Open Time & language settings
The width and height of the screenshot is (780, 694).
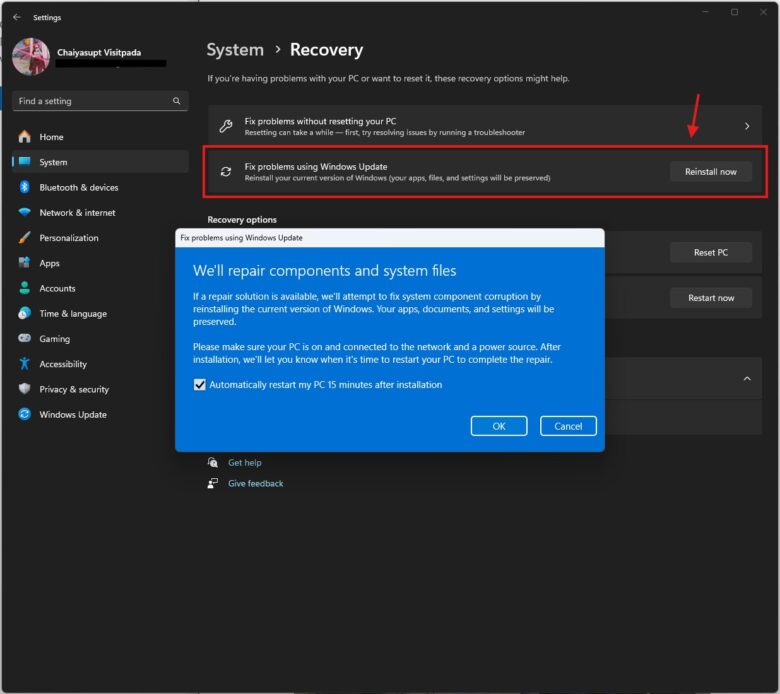(72, 314)
